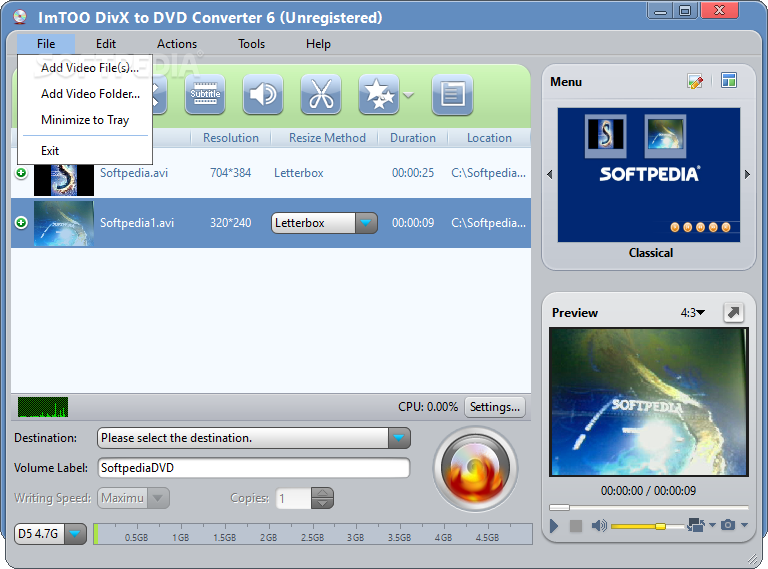The image size is (768, 569).
Task: Select the Clip scissors tool
Action: click(x=321, y=94)
